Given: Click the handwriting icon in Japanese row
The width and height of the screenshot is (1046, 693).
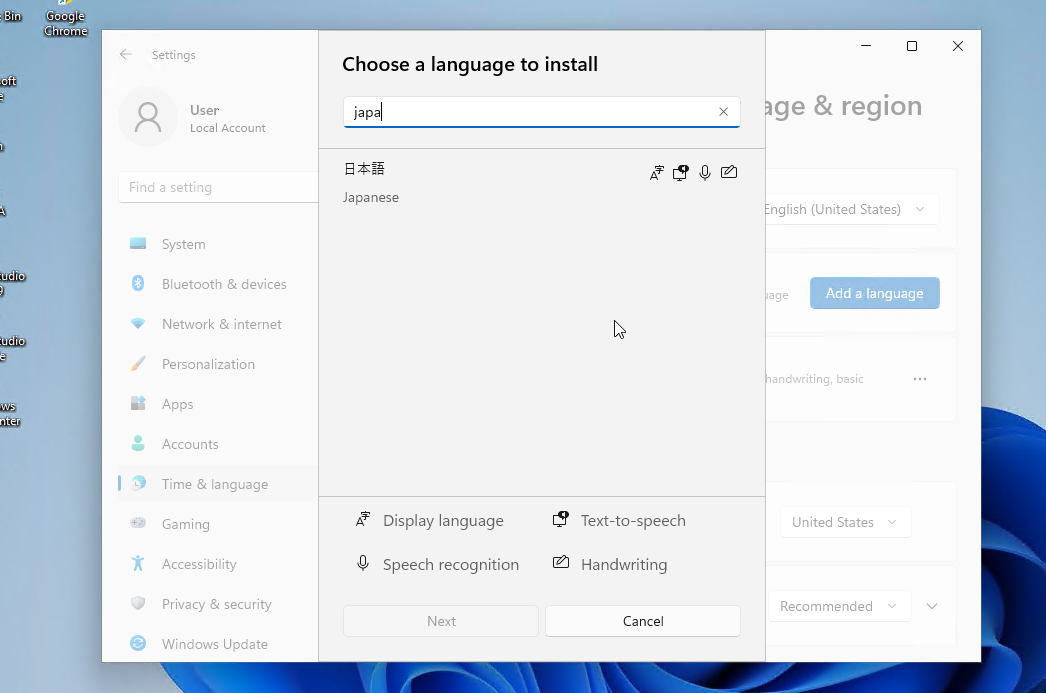Looking at the screenshot, I should point(729,173).
